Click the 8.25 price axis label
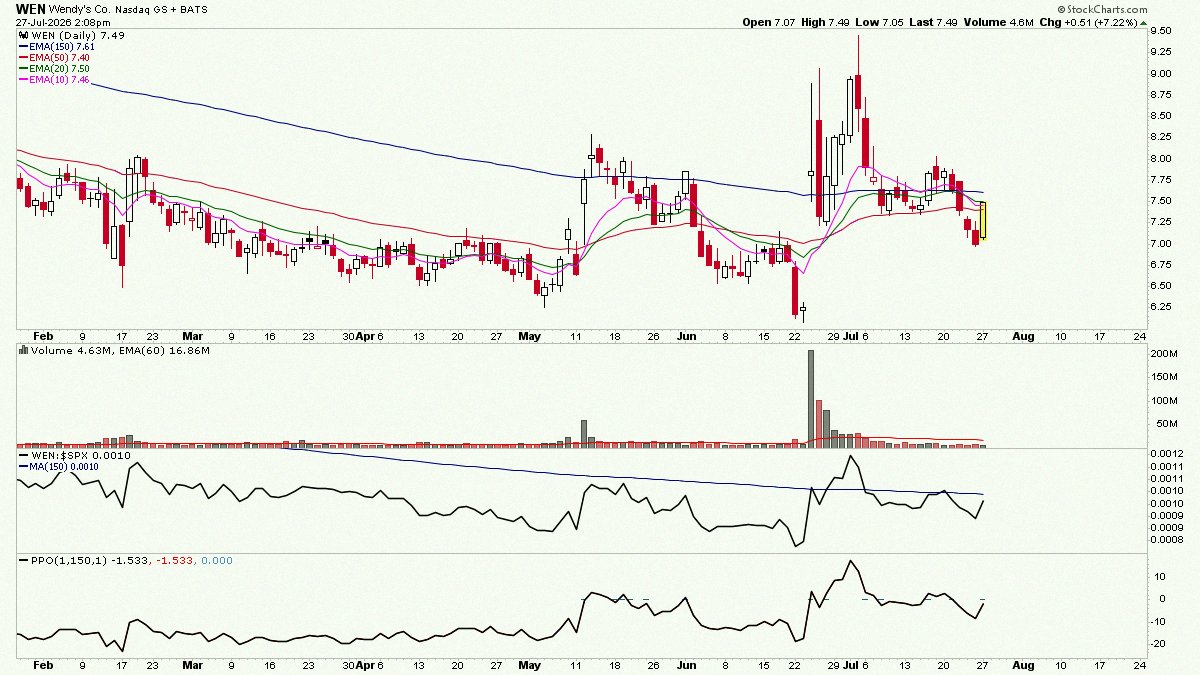Image resolution: width=1200 pixels, height=675 pixels. [1161, 138]
